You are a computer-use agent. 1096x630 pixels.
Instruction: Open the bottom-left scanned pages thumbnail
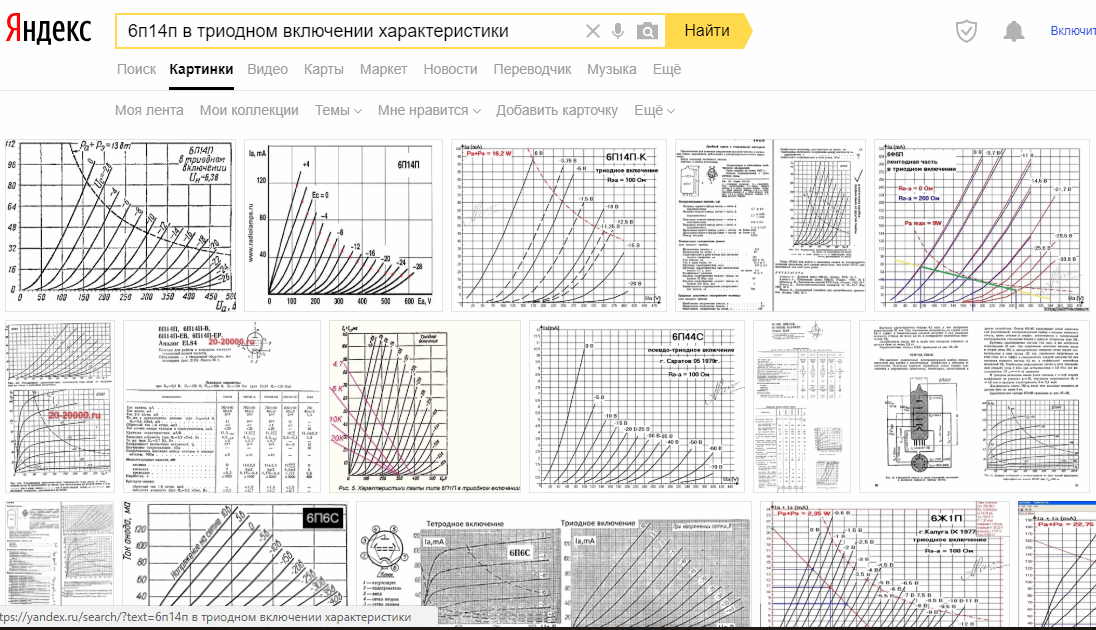point(59,554)
